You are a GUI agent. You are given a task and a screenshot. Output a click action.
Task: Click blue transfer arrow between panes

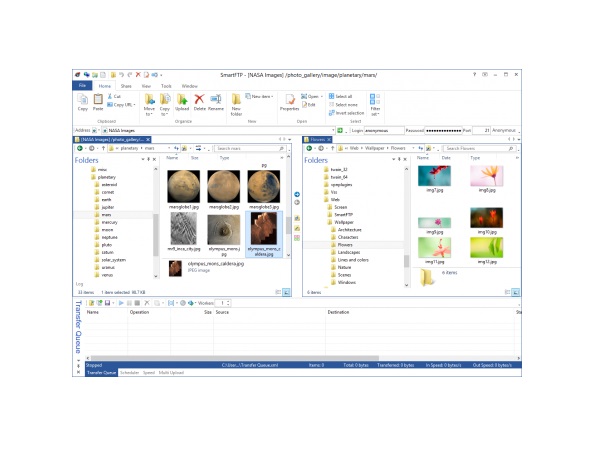(x=297, y=195)
